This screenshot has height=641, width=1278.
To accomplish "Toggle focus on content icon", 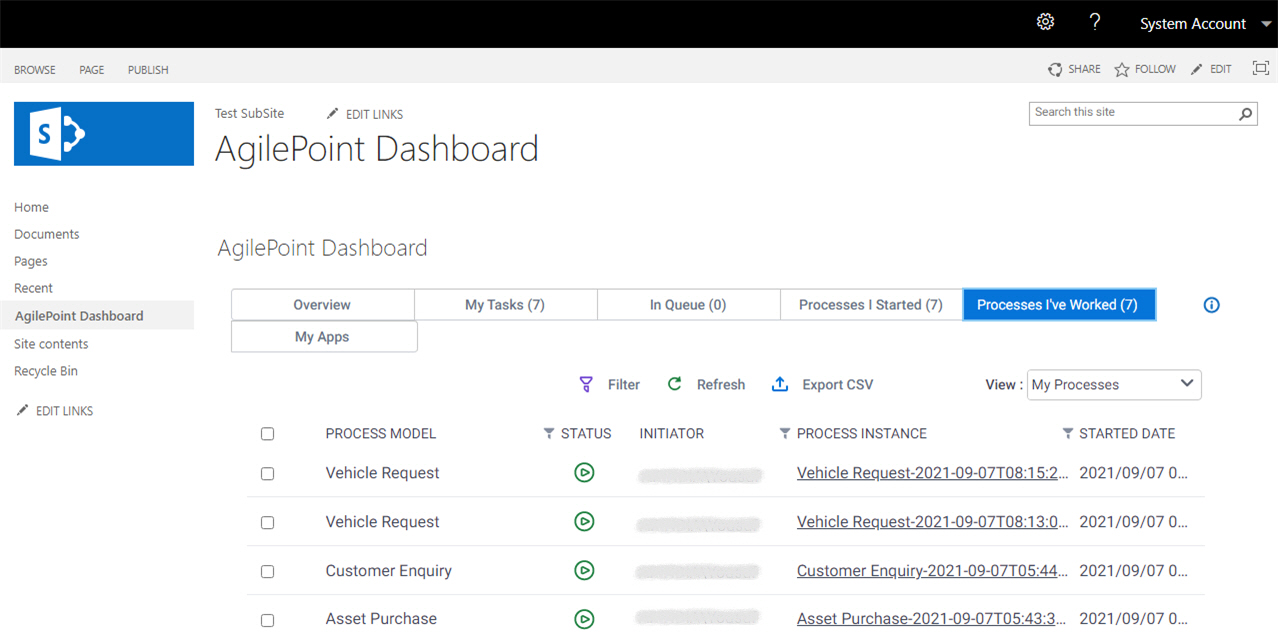I will [x=1261, y=68].
